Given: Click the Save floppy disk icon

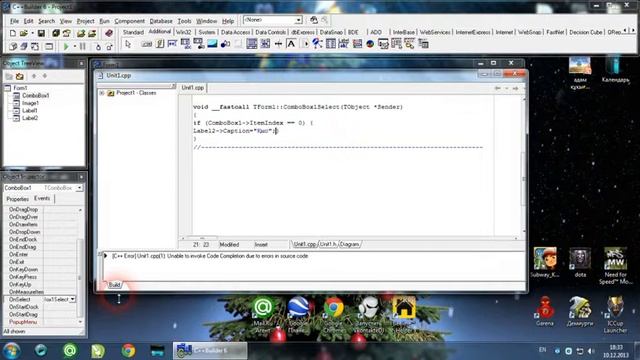Looking at the screenshot, I should (41, 33).
